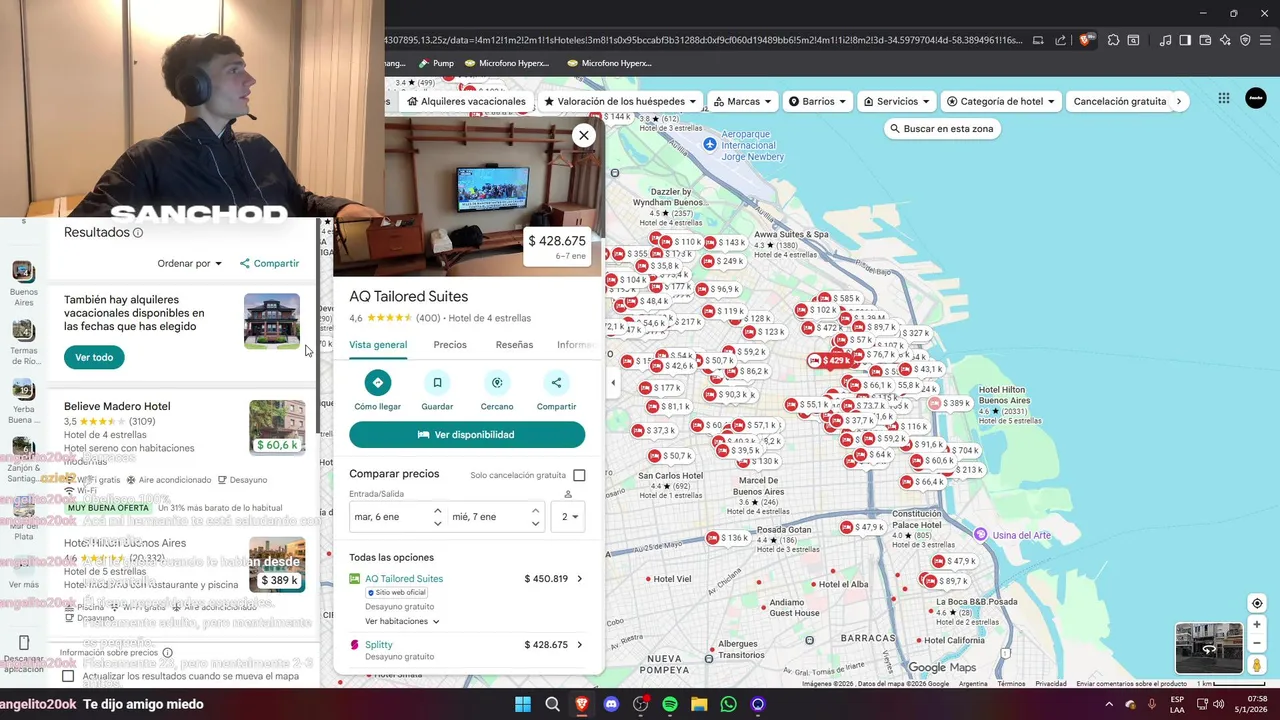
Task: Click the Compartir icon in hotel panel
Action: pos(556,382)
